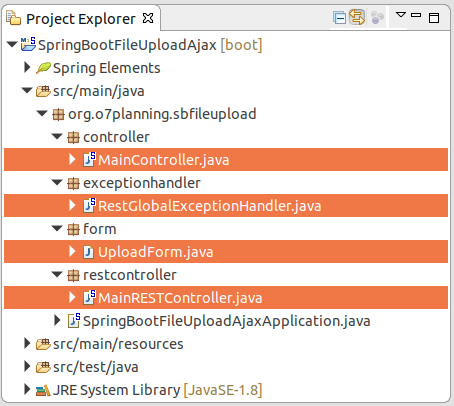Click the org.o7planning.sbfileupload package icon

pos(58,114)
